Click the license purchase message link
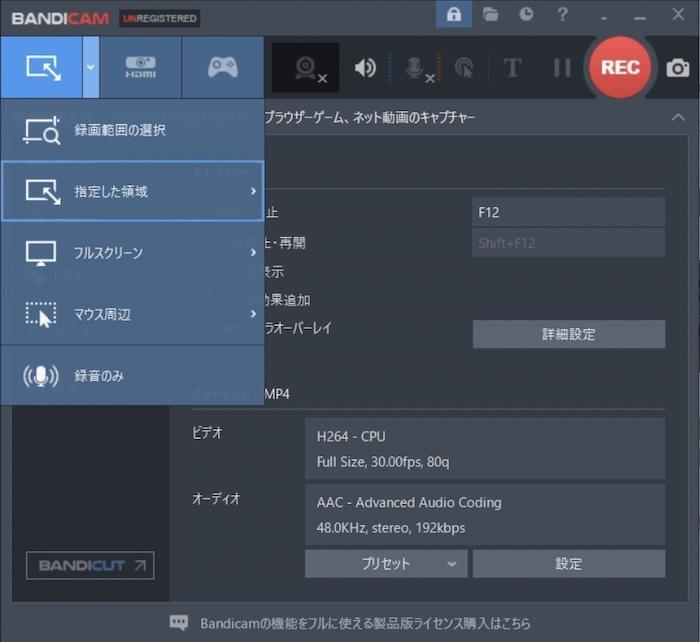Screen dimensions: 700x642 (365, 623)
